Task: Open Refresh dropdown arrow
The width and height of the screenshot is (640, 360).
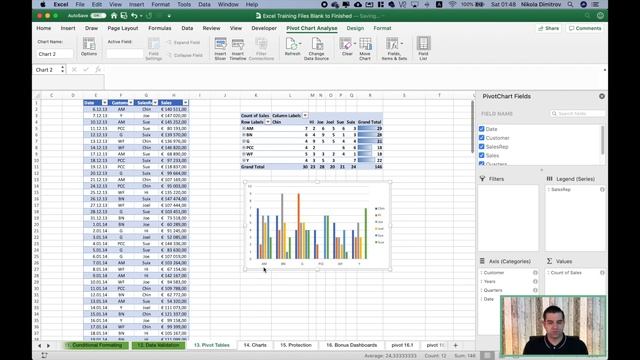Action: click(300, 43)
